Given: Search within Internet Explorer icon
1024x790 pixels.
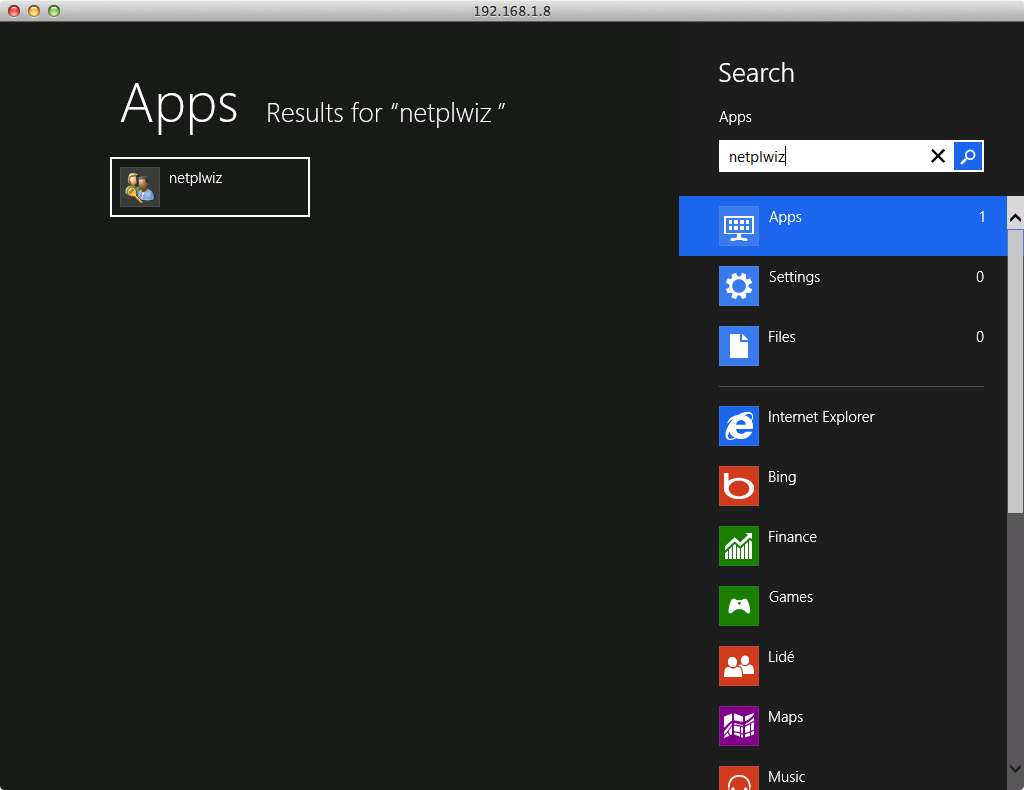Looking at the screenshot, I should 739,426.
